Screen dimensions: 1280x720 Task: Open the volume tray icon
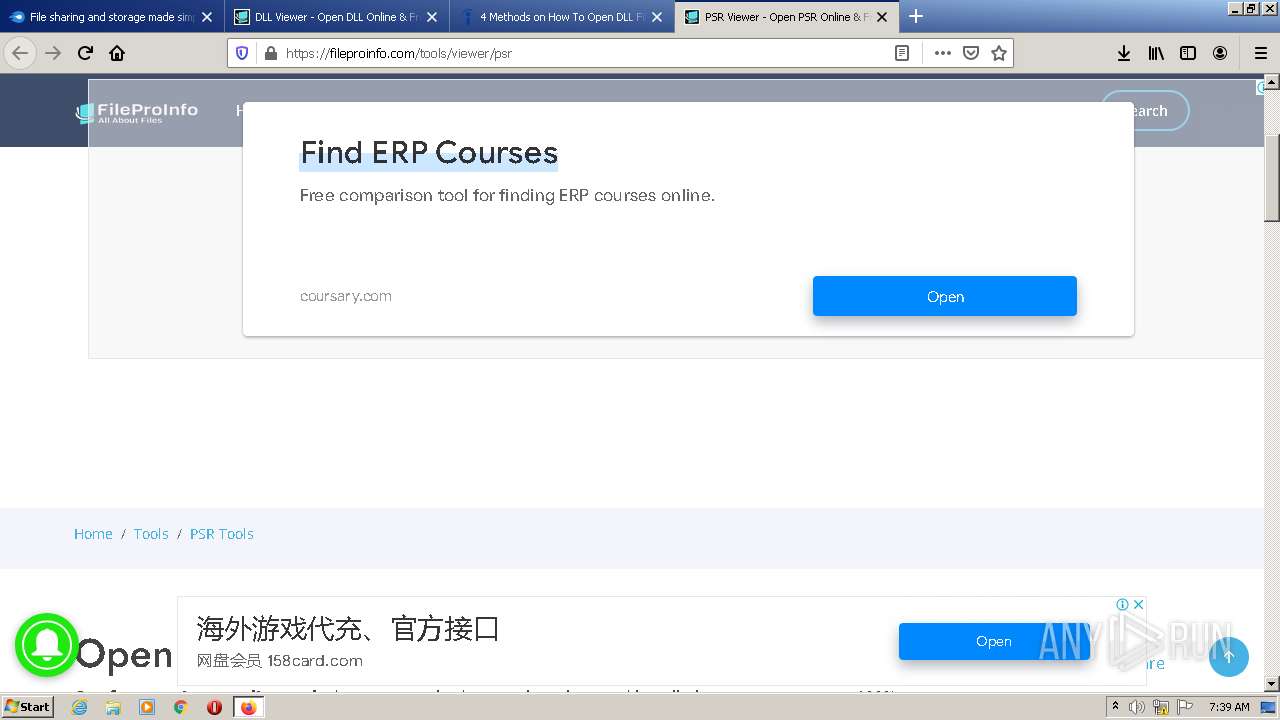[x=1137, y=707]
